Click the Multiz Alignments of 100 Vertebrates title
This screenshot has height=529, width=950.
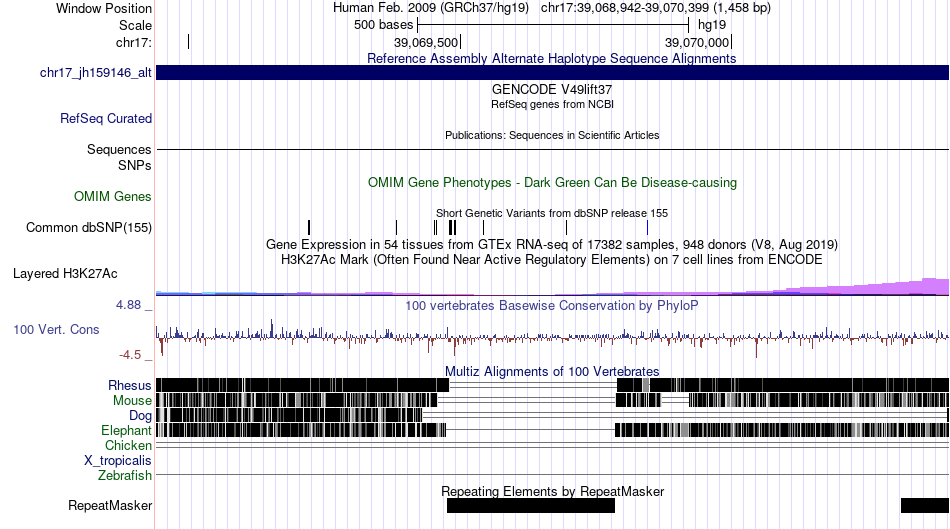tap(552, 371)
